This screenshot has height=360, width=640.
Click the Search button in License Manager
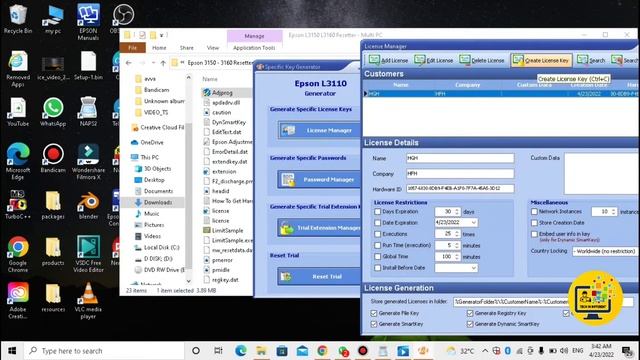(591, 60)
